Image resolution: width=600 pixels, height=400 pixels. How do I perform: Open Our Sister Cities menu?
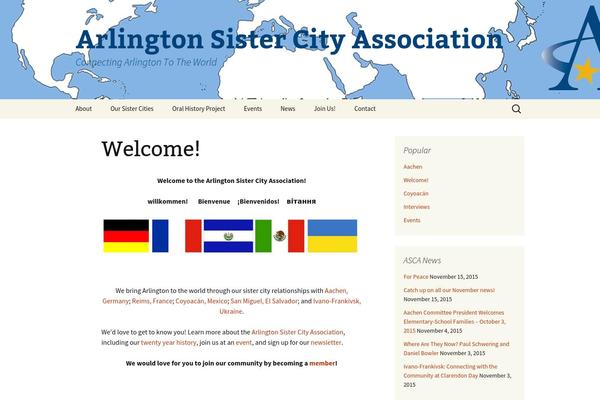tap(132, 109)
